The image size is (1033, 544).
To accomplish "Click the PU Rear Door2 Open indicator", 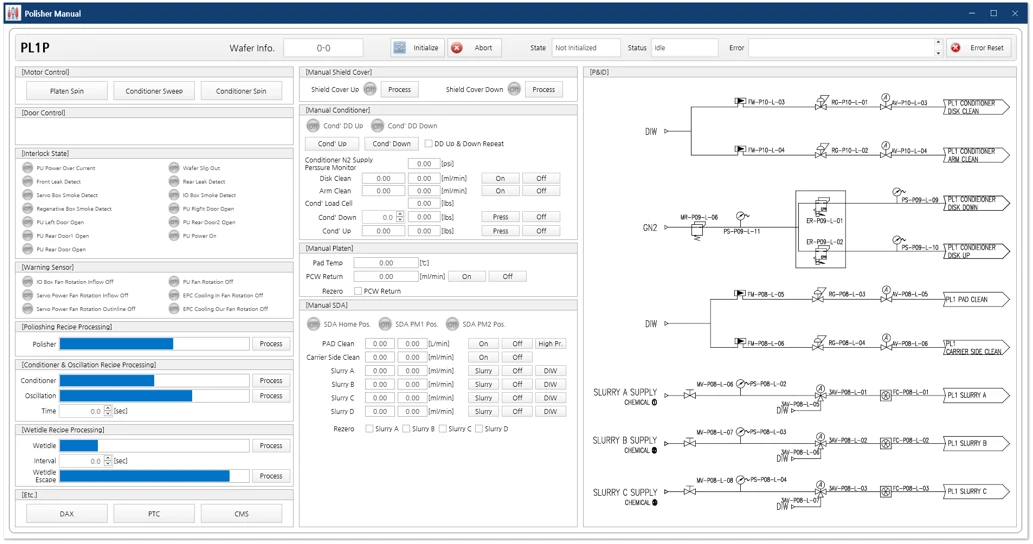I will pyautogui.click(x=174, y=222).
